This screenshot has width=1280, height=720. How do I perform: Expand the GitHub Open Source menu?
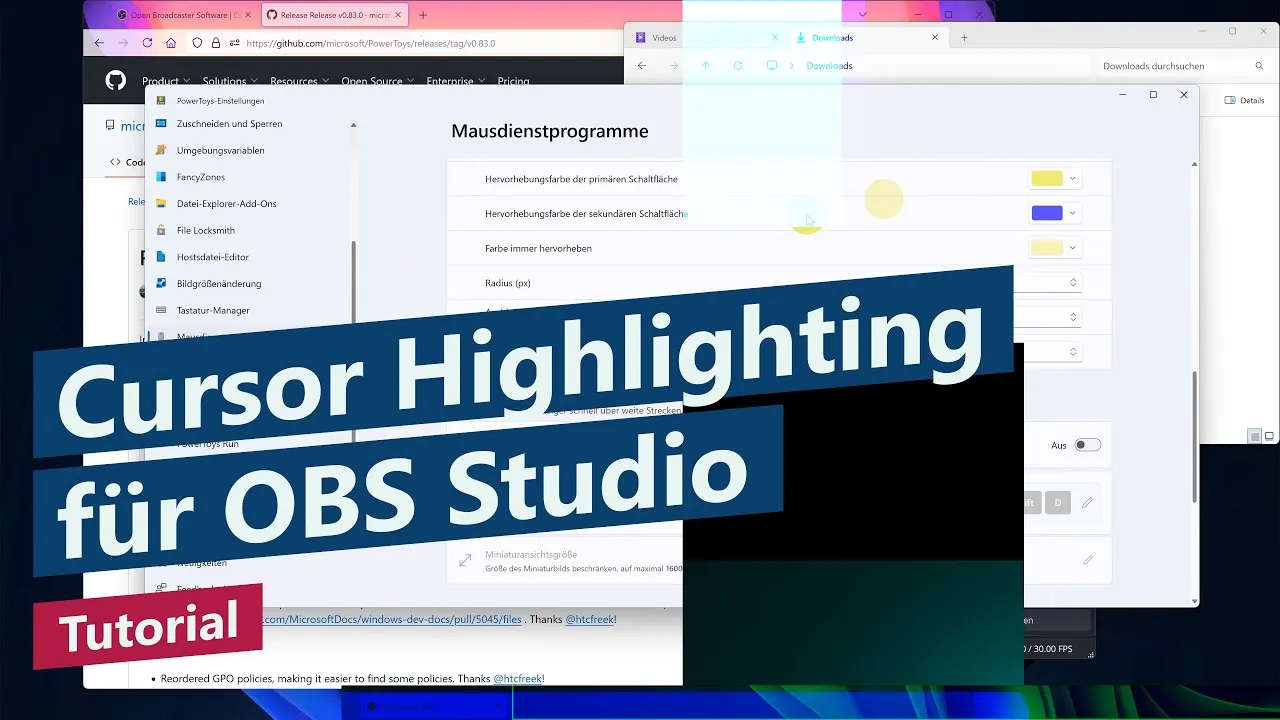tap(376, 81)
